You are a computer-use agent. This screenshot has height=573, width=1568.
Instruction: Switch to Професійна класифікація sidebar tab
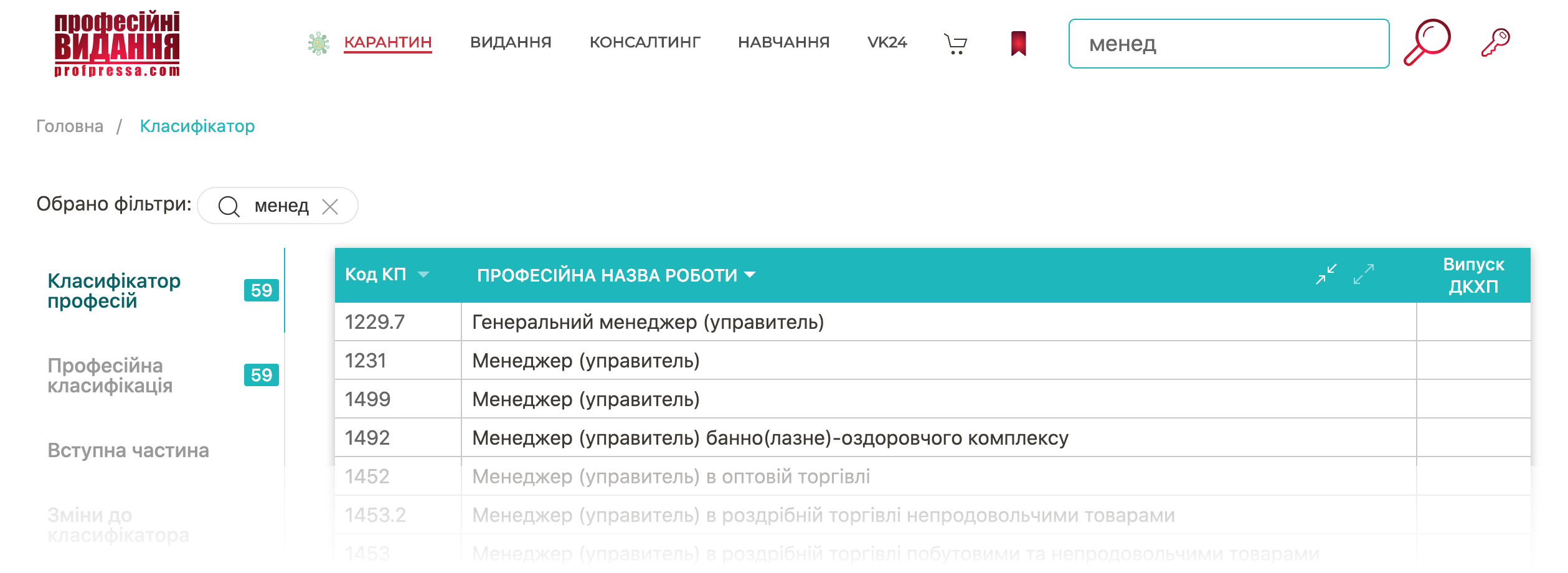tap(110, 376)
